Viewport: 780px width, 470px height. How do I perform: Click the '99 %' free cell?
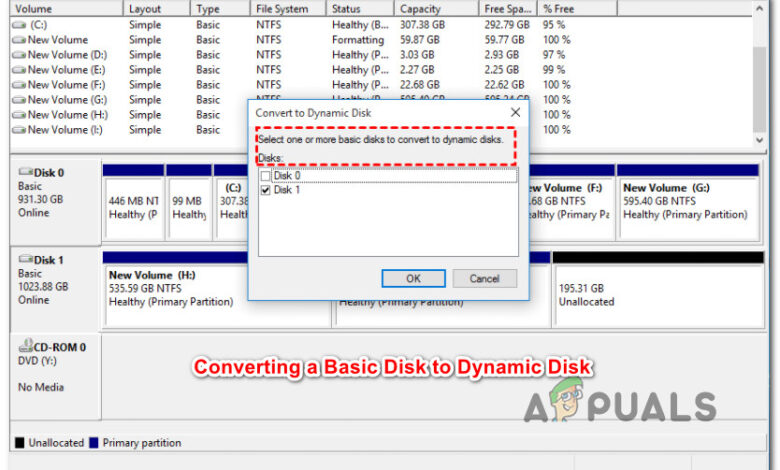click(x=554, y=70)
